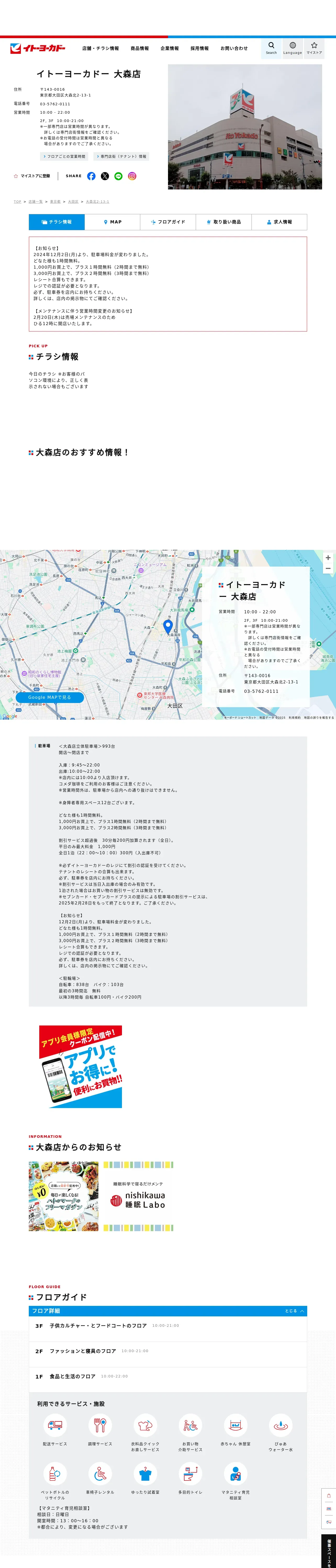Viewport: 336px width, 1568px height.
Task: Click the address 東京都大田区大森北2-13-1 text
Action: pyautogui.click(x=65, y=95)
